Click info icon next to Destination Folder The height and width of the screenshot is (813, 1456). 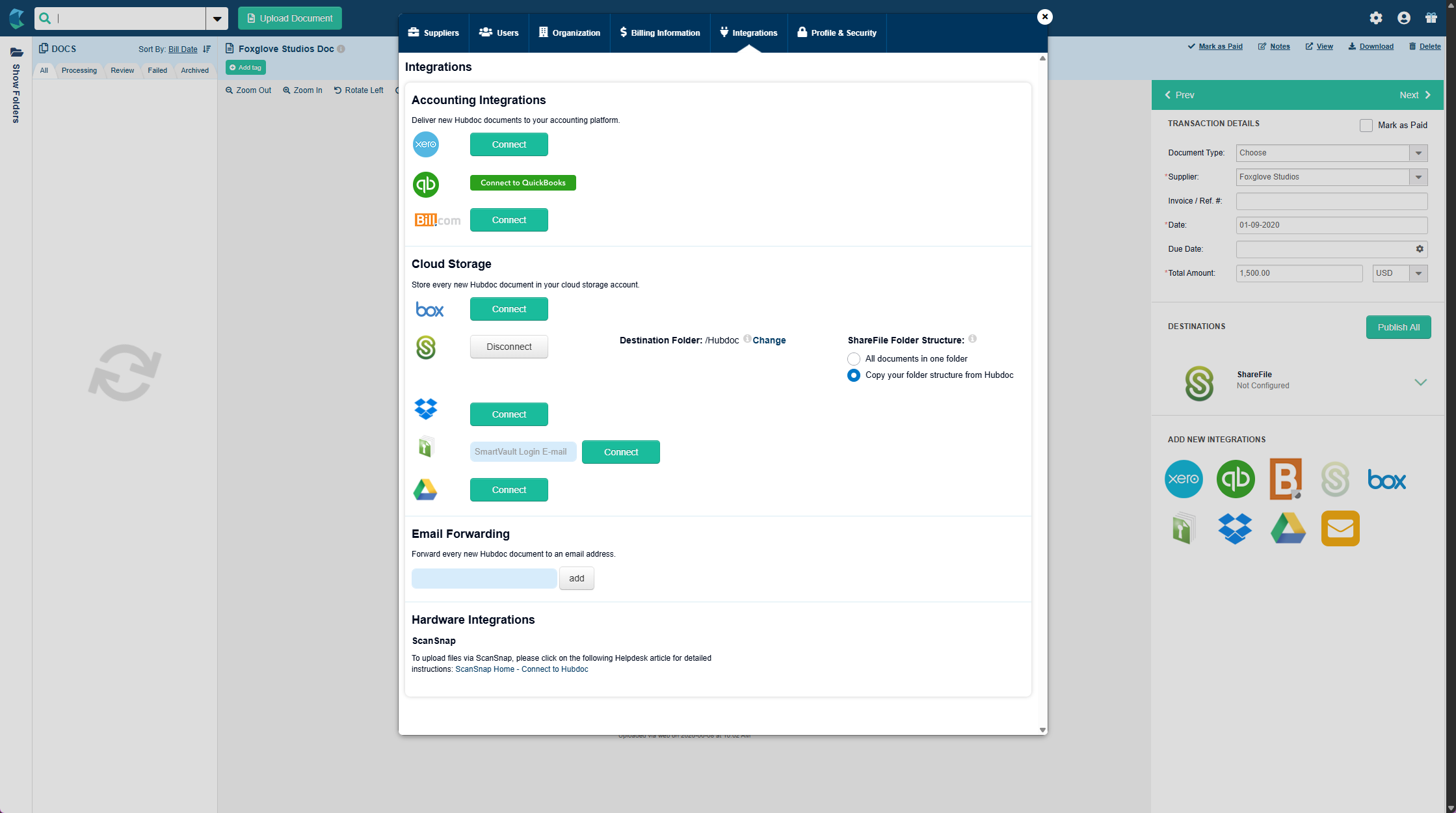point(747,338)
